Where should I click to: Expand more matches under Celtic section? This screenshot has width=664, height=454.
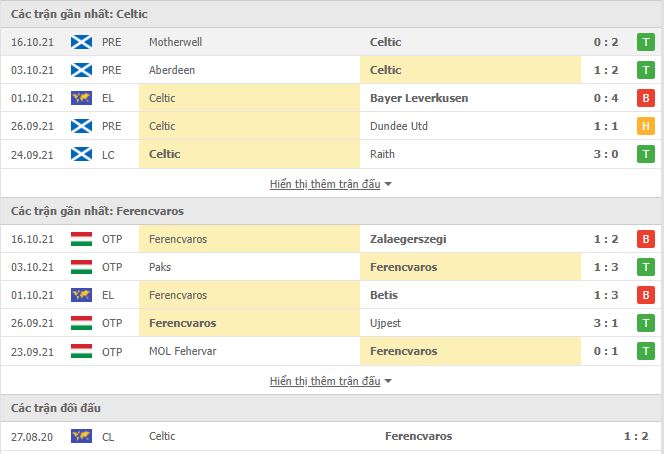point(330,184)
